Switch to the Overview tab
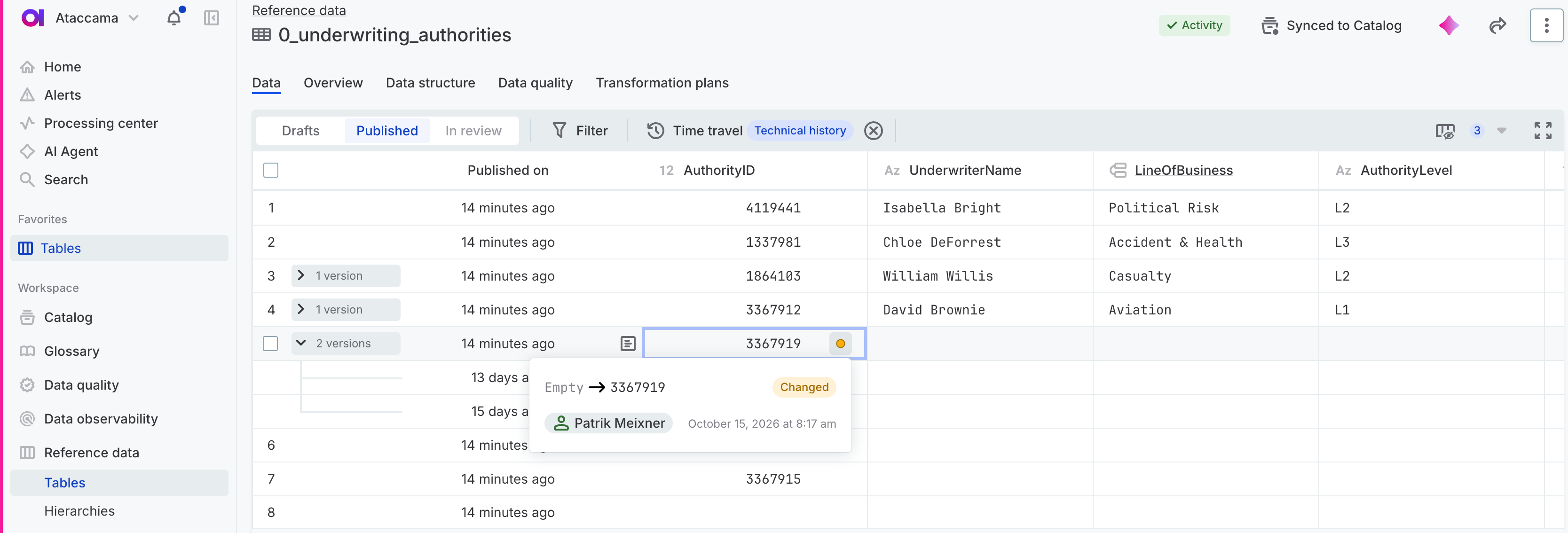This screenshot has height=533, width=1568. pyautogui.click(x=333, y=83)
